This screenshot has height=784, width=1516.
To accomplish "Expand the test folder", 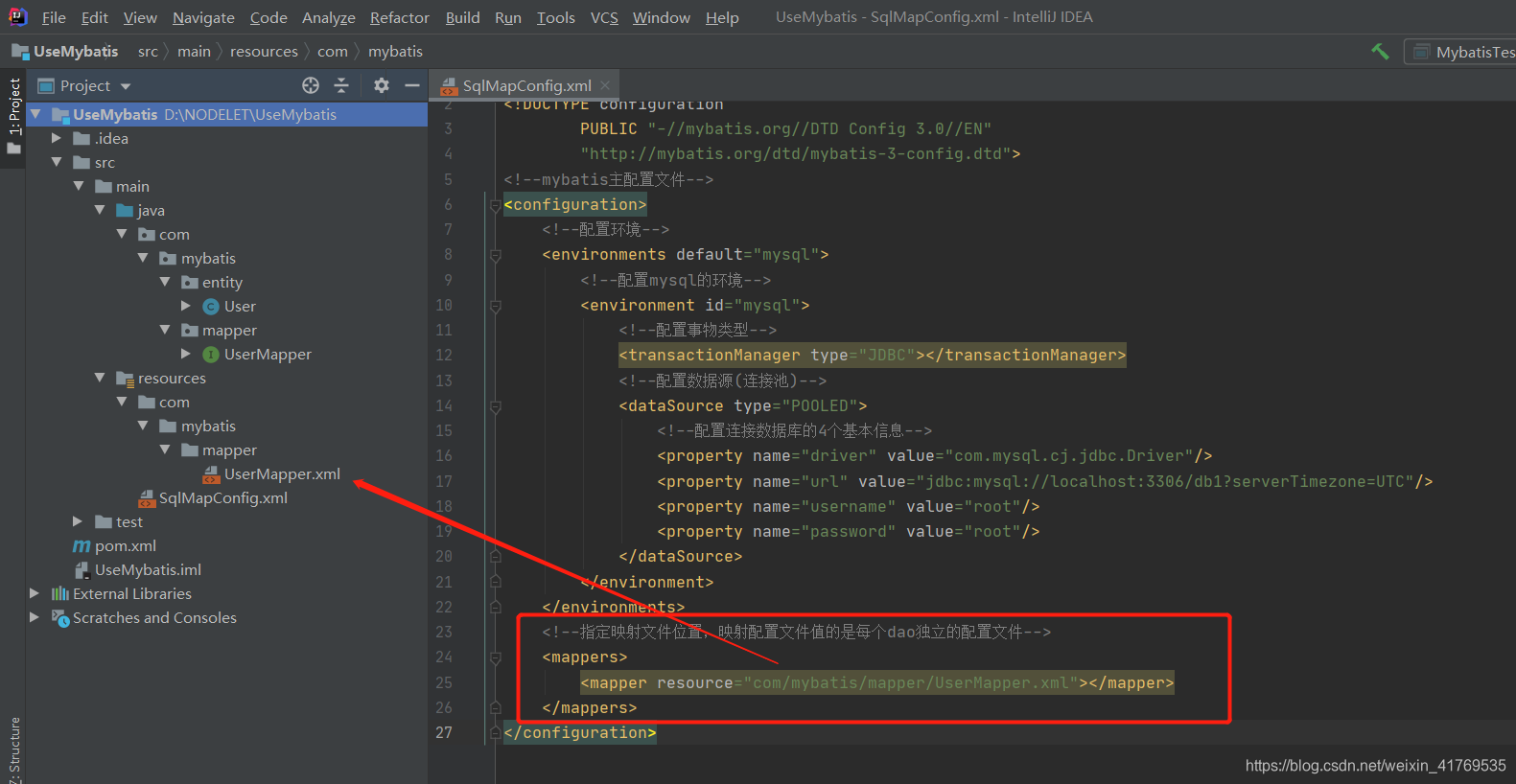I will (x=78, y=521).
